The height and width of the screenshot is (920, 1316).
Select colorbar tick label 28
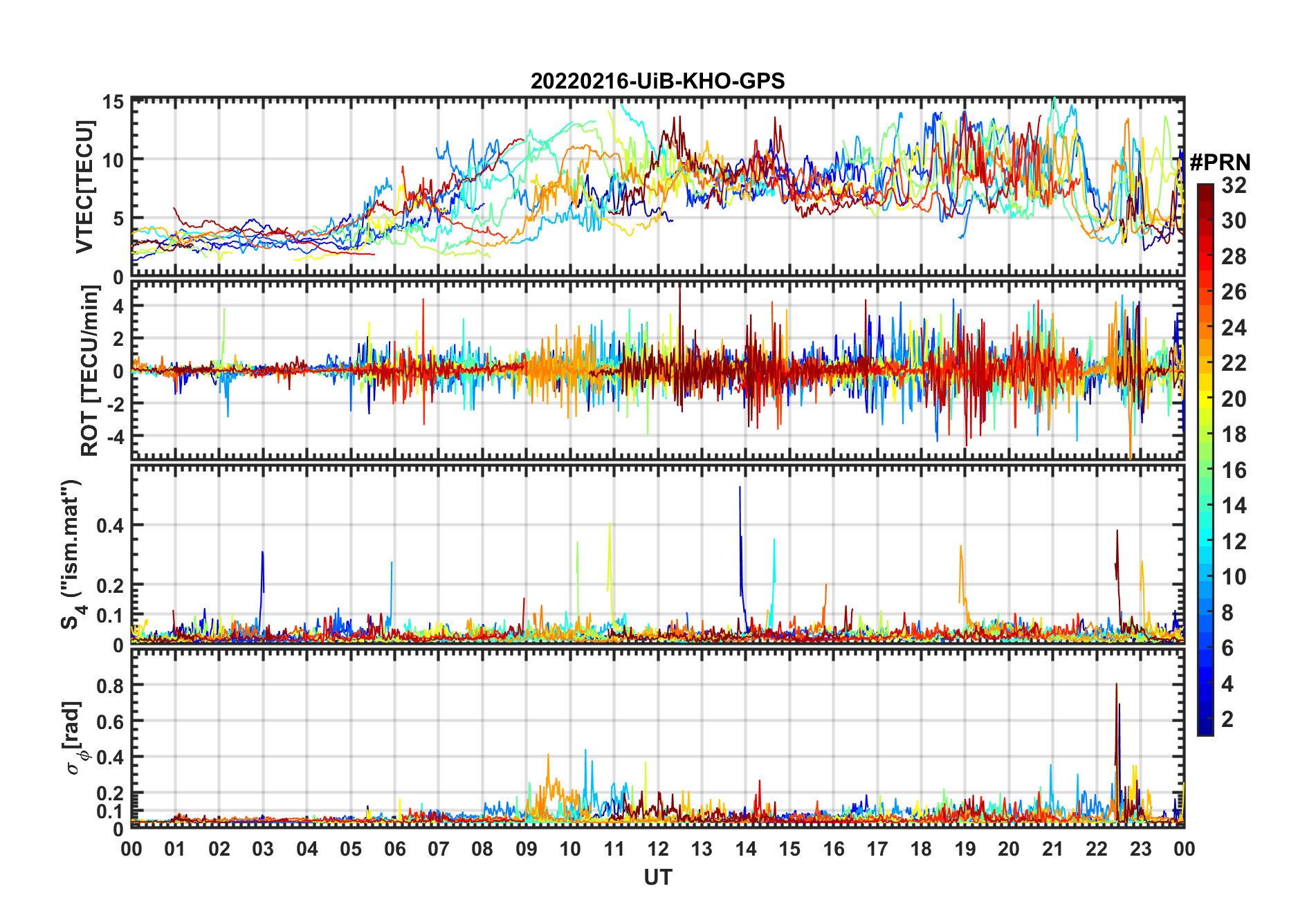1234,257
